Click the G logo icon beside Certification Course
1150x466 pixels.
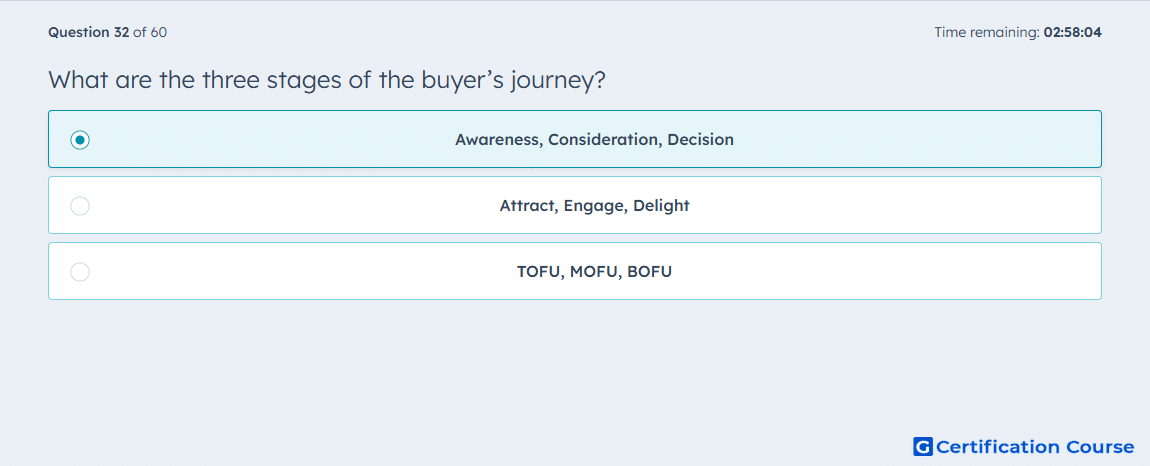[x=923, y=446]
